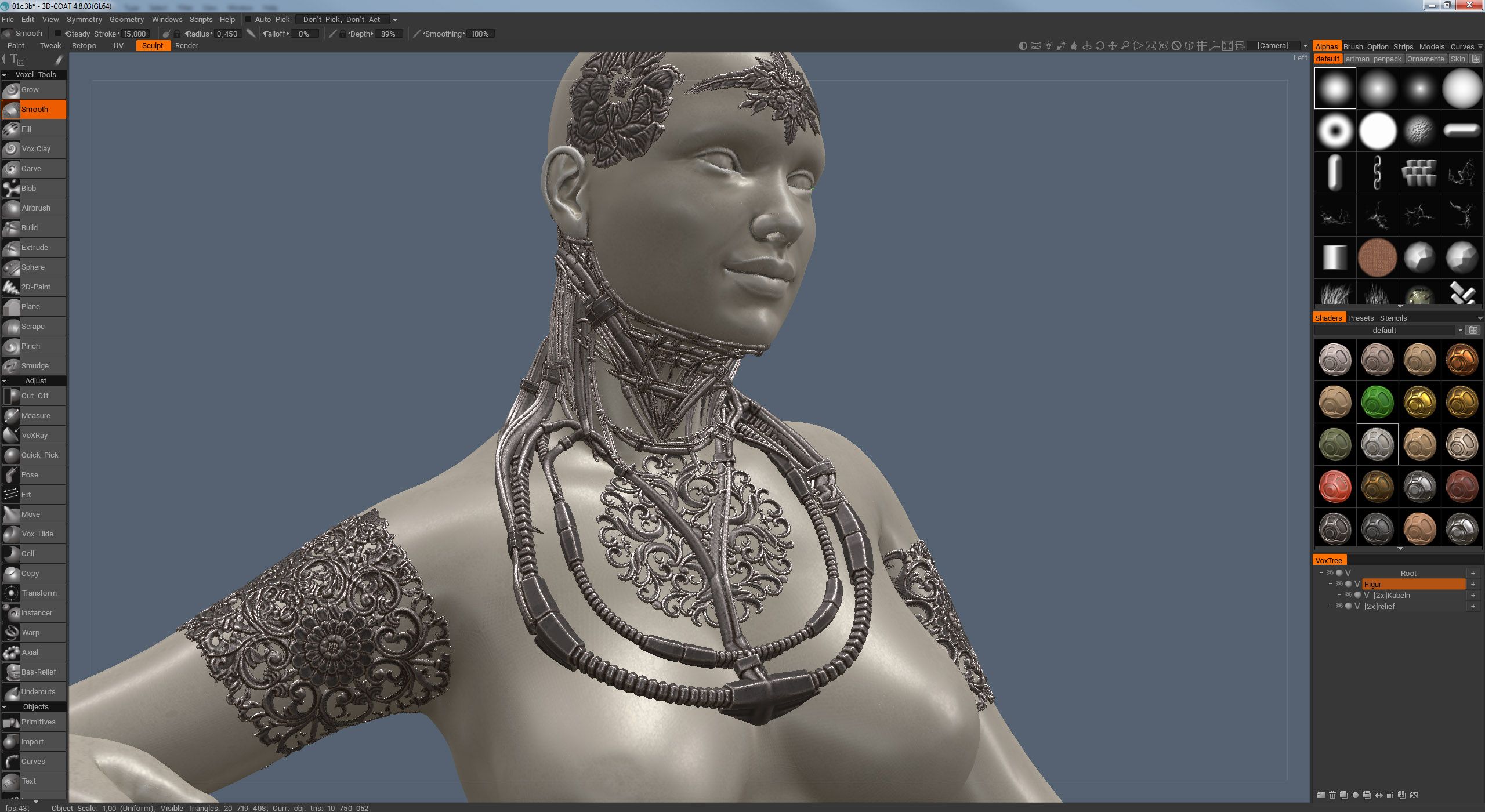This screenshot has height=812, width=1485.
Task: Toggle the Depth lock icon
Action: (x=343, y=34)
